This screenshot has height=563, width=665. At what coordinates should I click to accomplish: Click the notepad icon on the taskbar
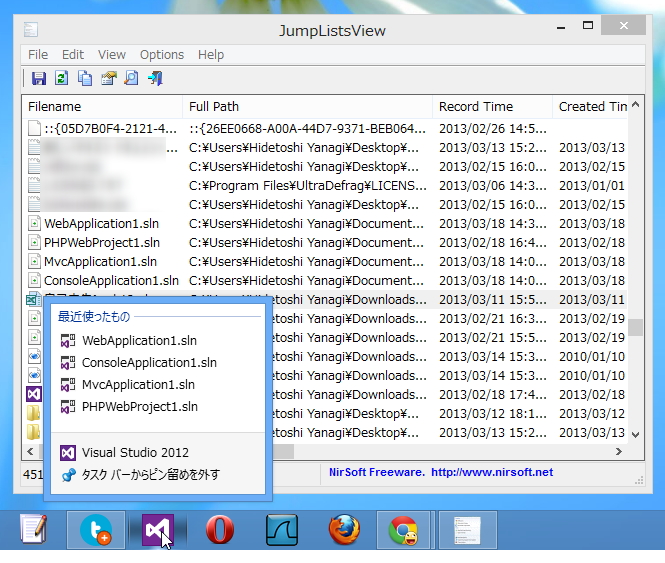coord(34,529)
